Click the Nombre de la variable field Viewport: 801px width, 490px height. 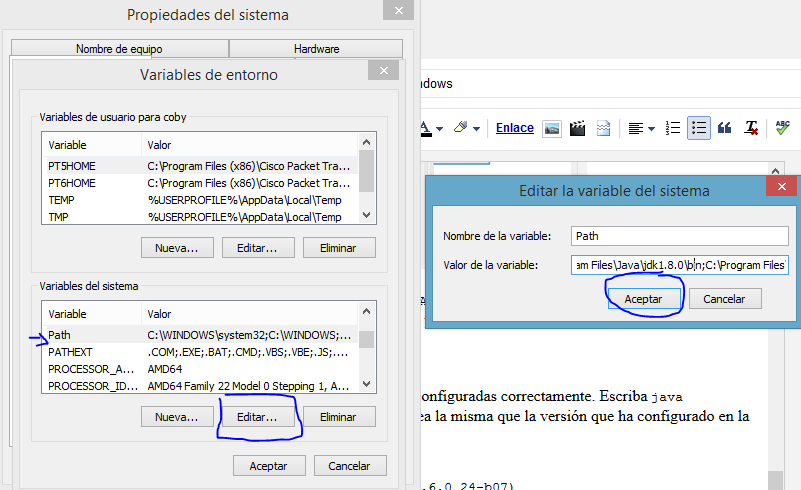pos(679,236)
